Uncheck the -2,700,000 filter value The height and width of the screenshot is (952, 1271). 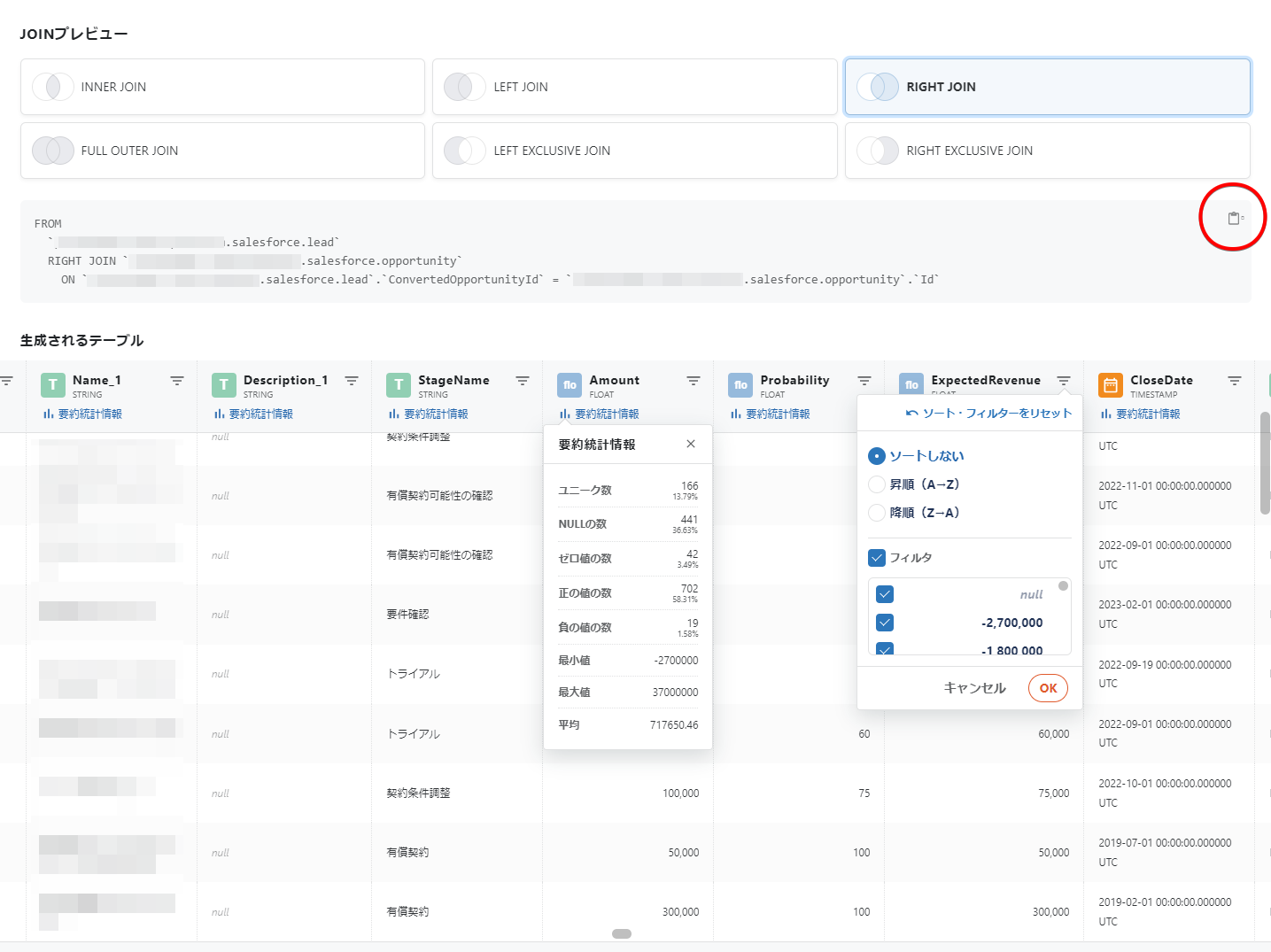[x=885, y=623]
